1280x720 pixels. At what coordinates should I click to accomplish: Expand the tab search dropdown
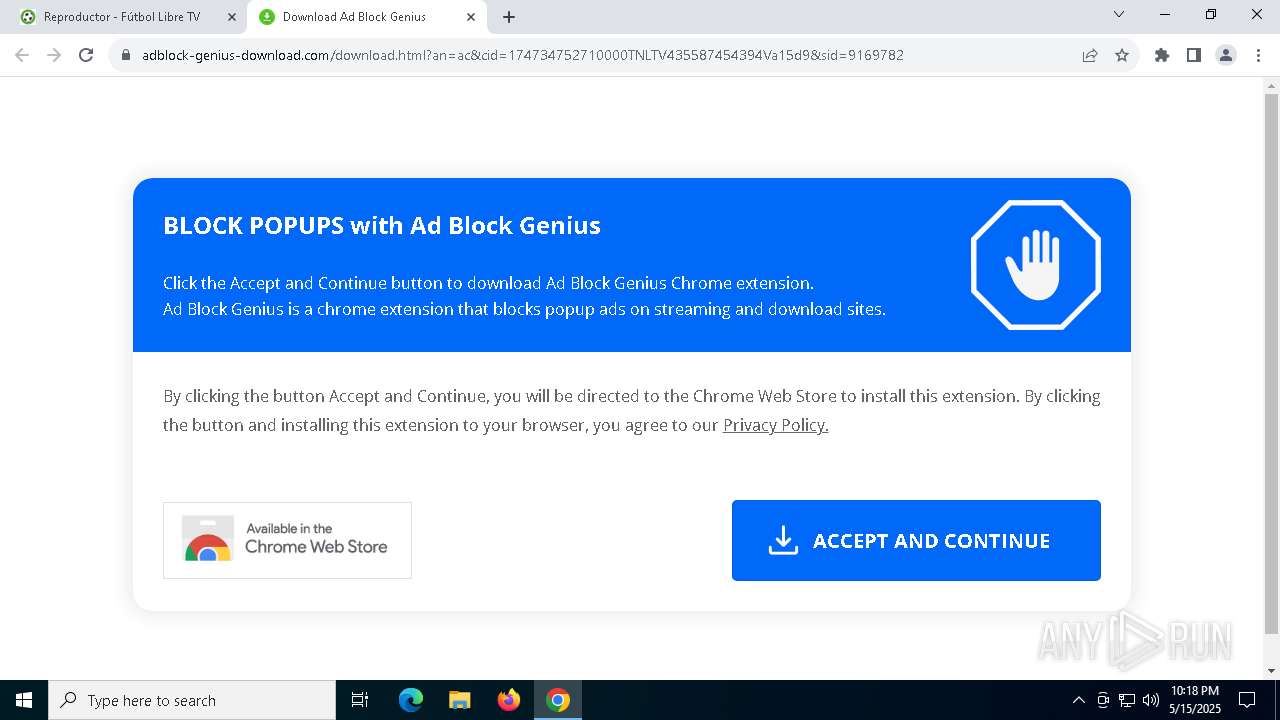(1119, 15)
